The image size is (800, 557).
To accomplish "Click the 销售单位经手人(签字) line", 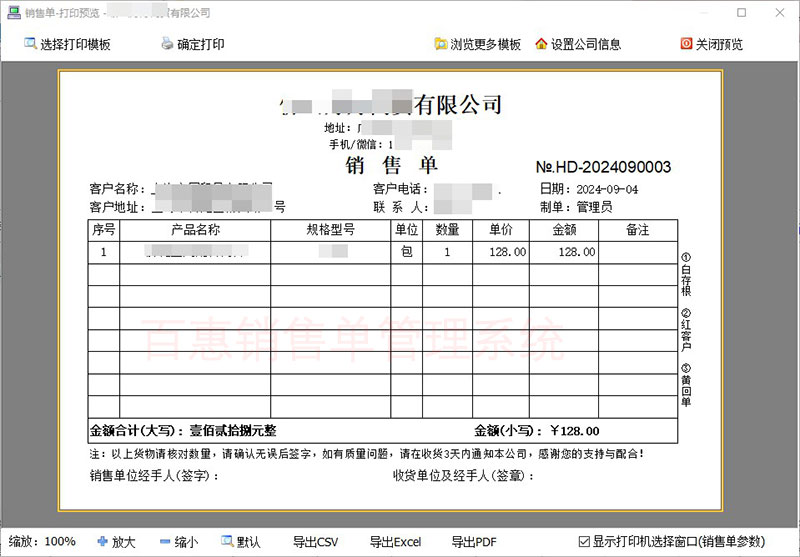I will [x=155, y=476].
